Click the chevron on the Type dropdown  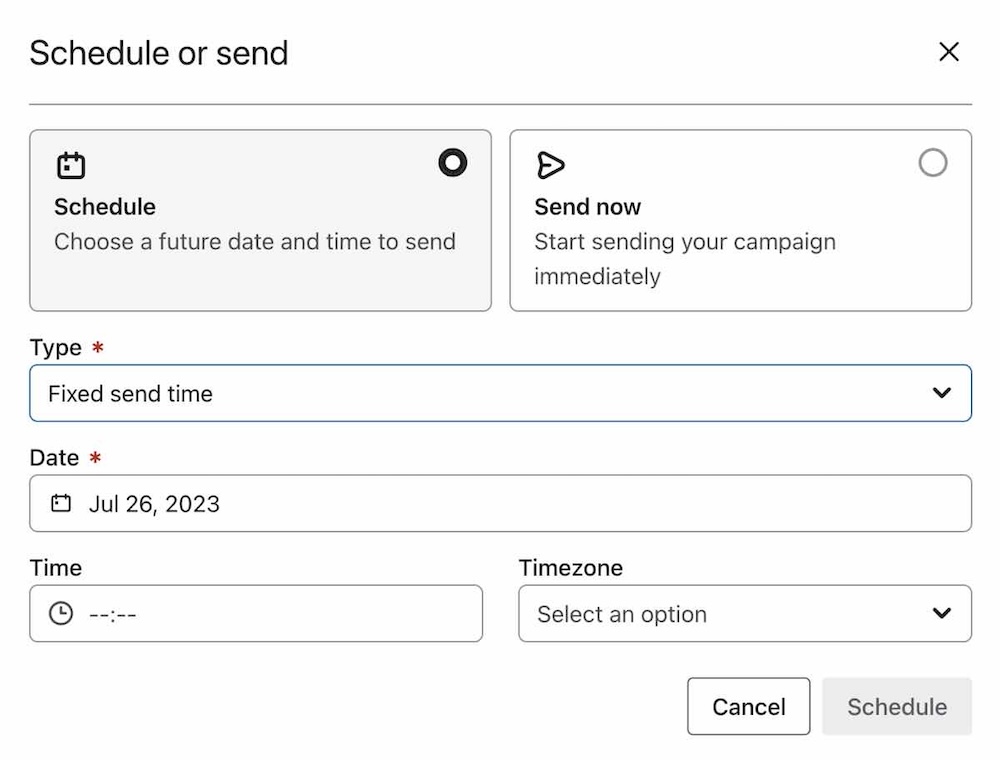coord(941,393)
